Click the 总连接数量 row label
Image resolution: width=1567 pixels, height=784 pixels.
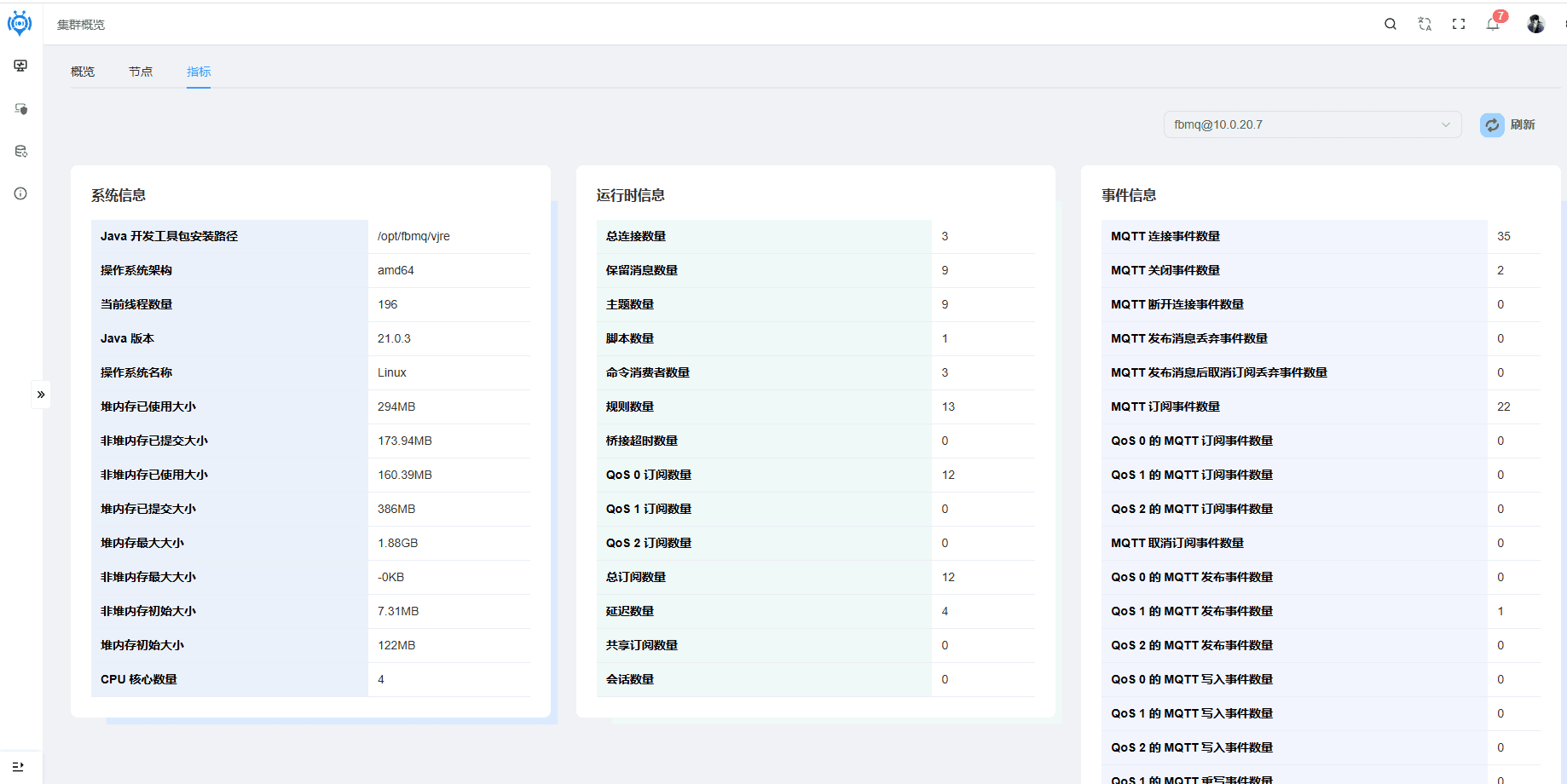pyautogui.click(x=636, y=236)
